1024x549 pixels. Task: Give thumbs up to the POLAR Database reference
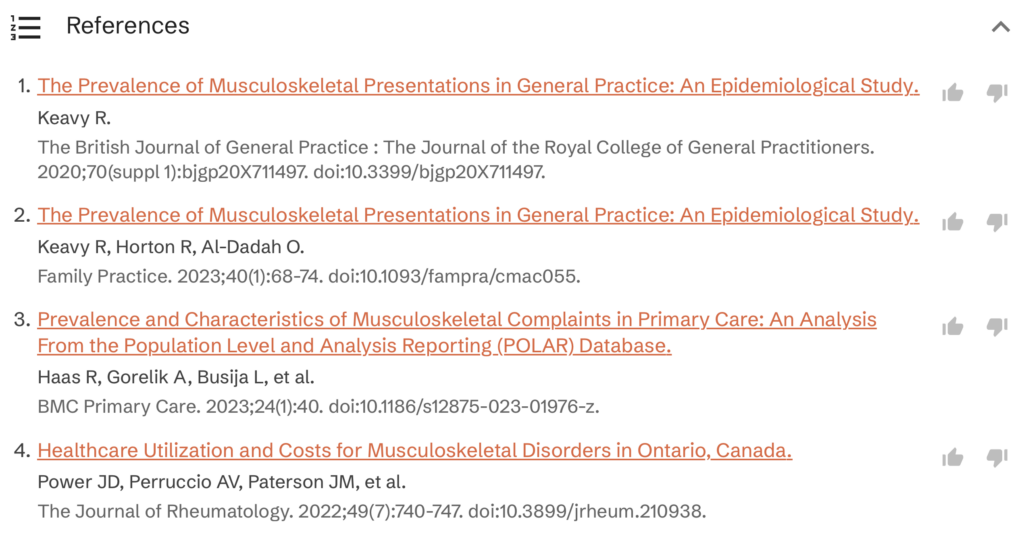point(953,326)
